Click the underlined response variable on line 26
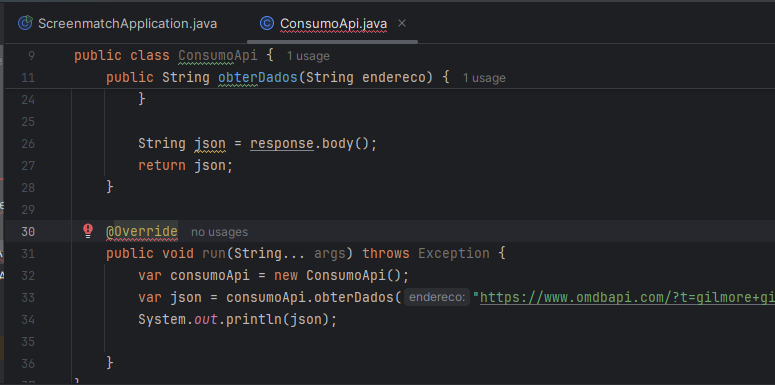Image resolution: width=775 pixels, height=385 pixels. click(282, 143)
